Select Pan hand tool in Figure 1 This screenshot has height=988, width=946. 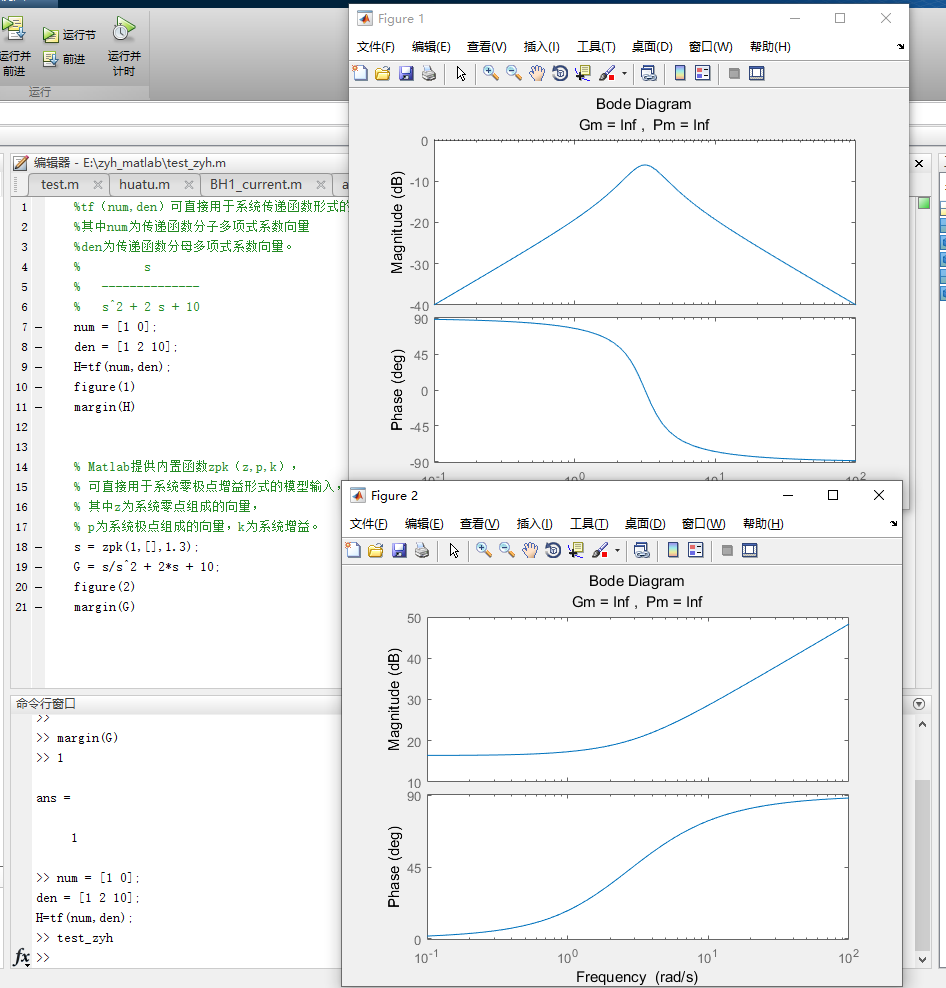(536, 74)
